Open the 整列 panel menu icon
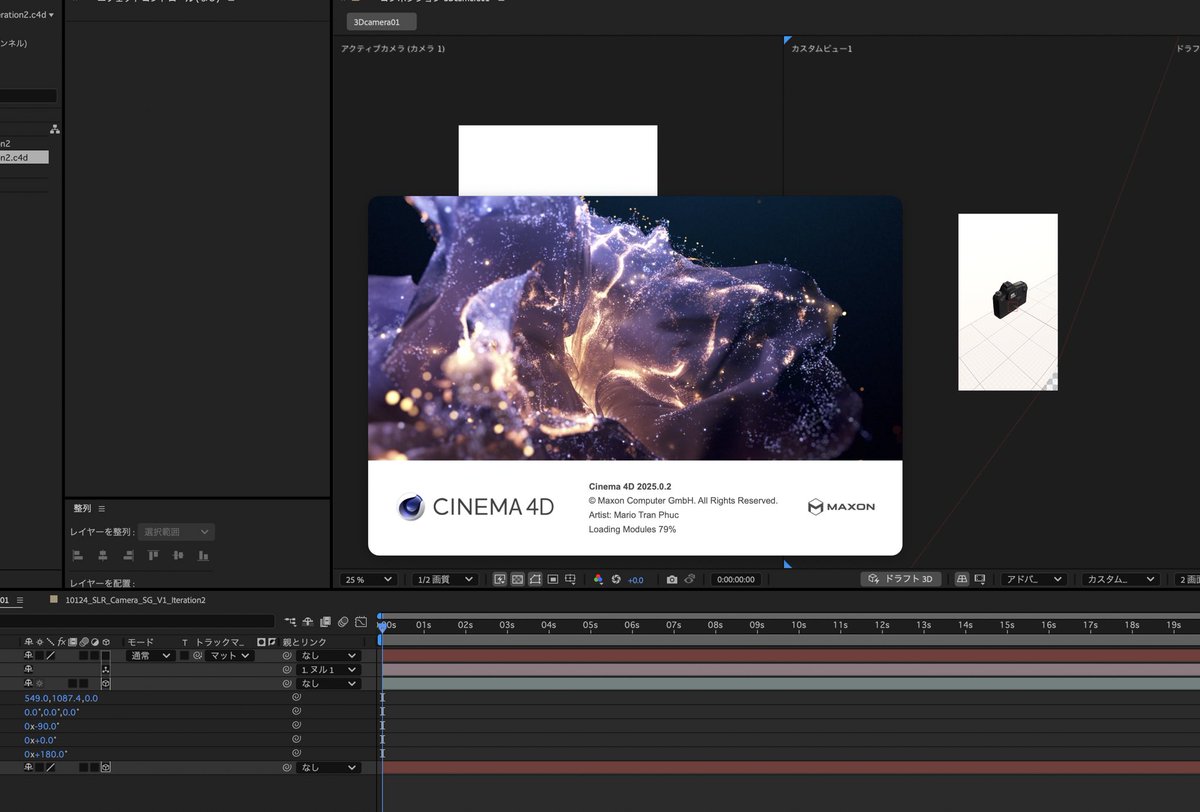The width and height of the screenshot is (1200, 812). pos(101,509)
